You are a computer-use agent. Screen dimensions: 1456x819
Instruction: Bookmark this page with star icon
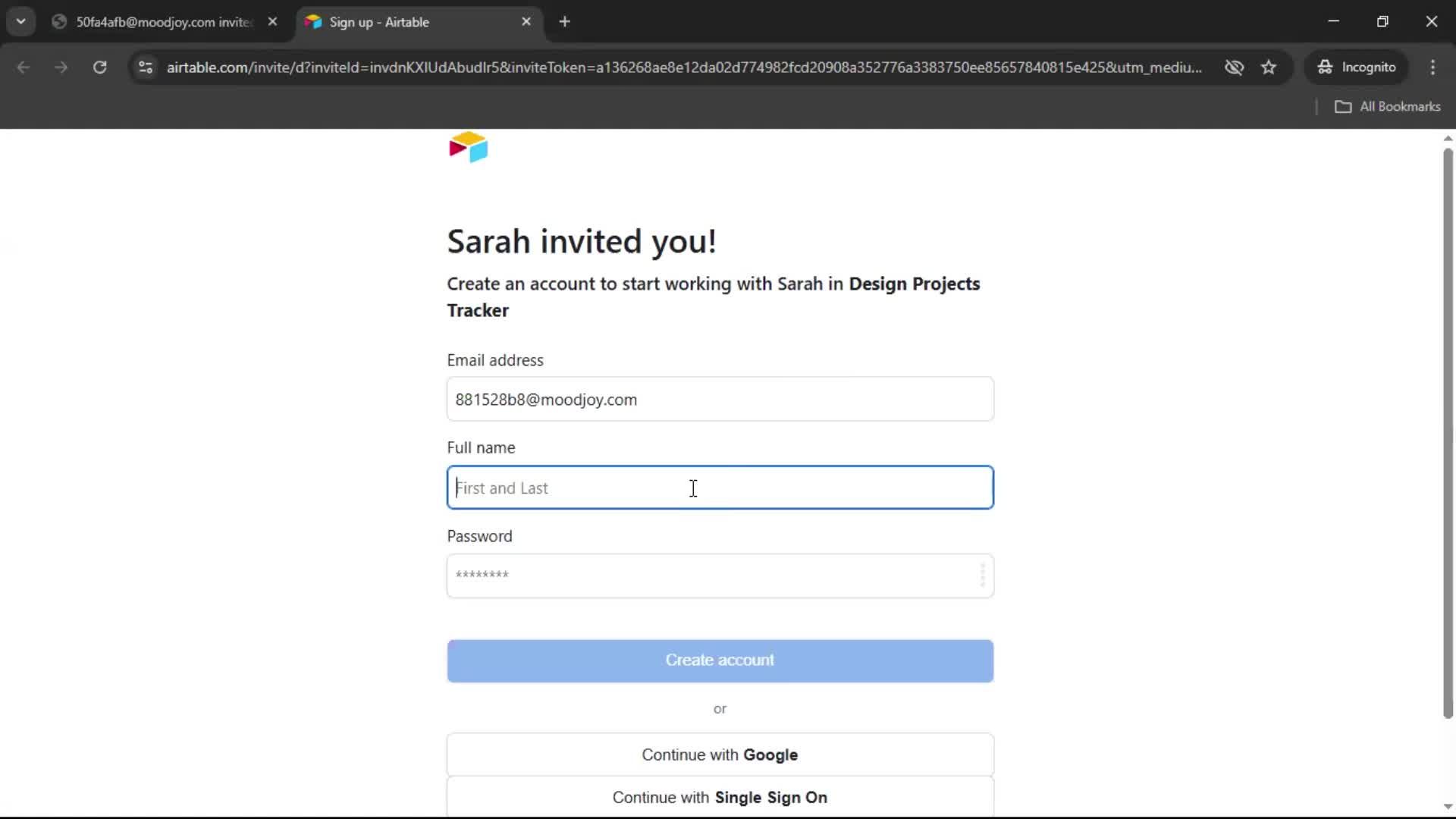pos(1269,67)
